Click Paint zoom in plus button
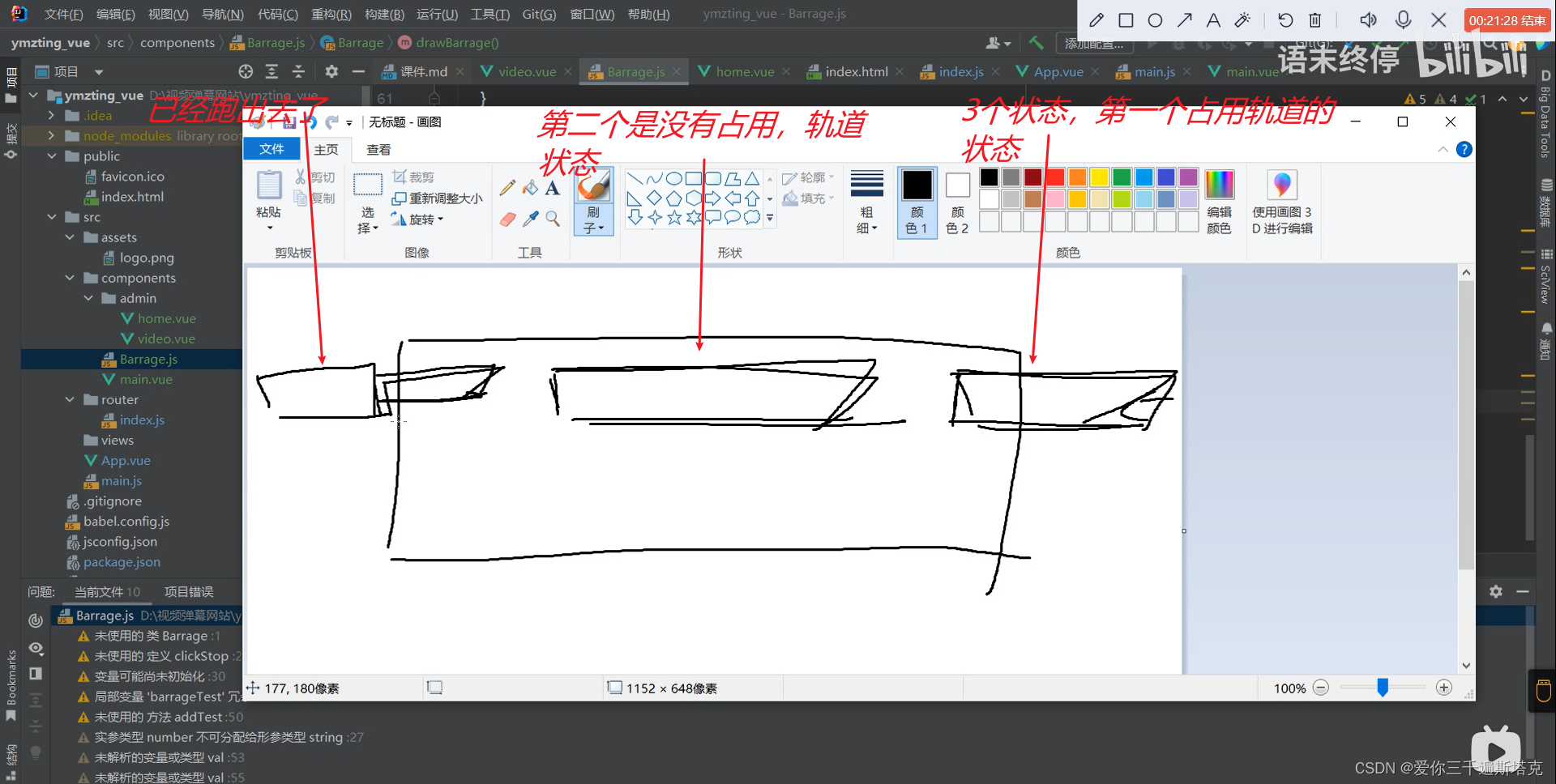 point(1444,688)
